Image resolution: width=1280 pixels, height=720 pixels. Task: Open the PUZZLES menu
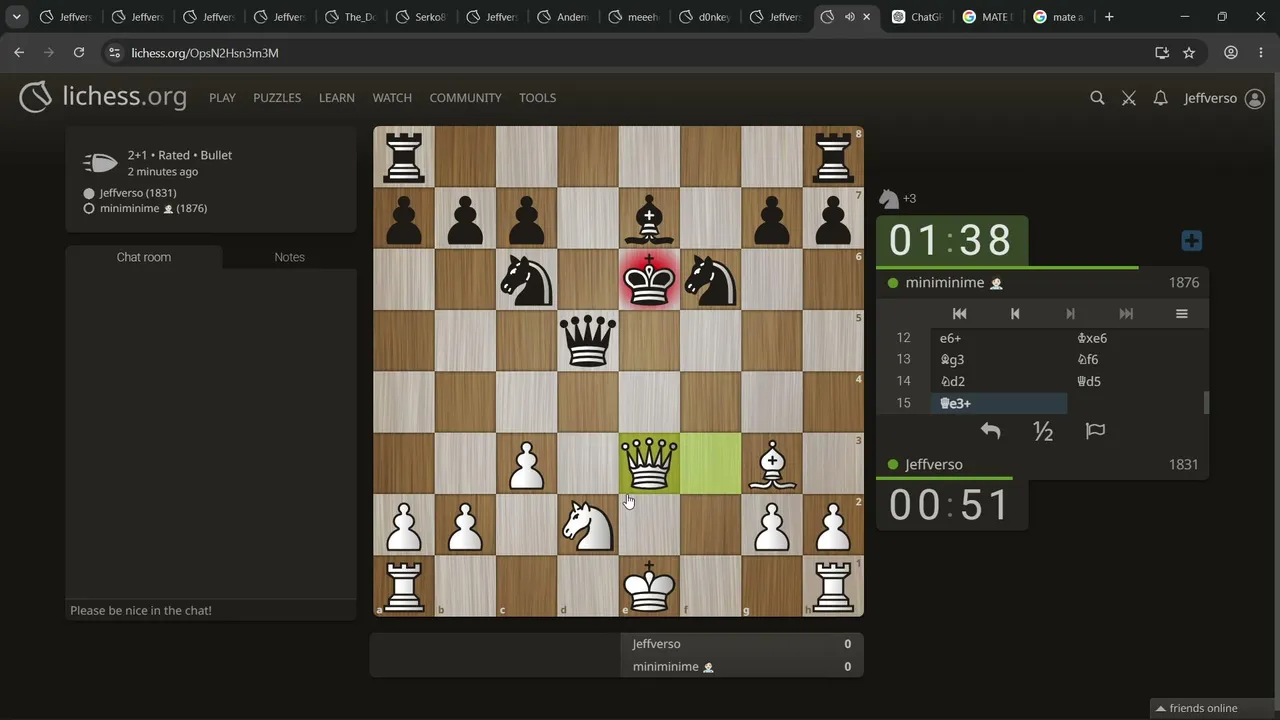[277, 98]
